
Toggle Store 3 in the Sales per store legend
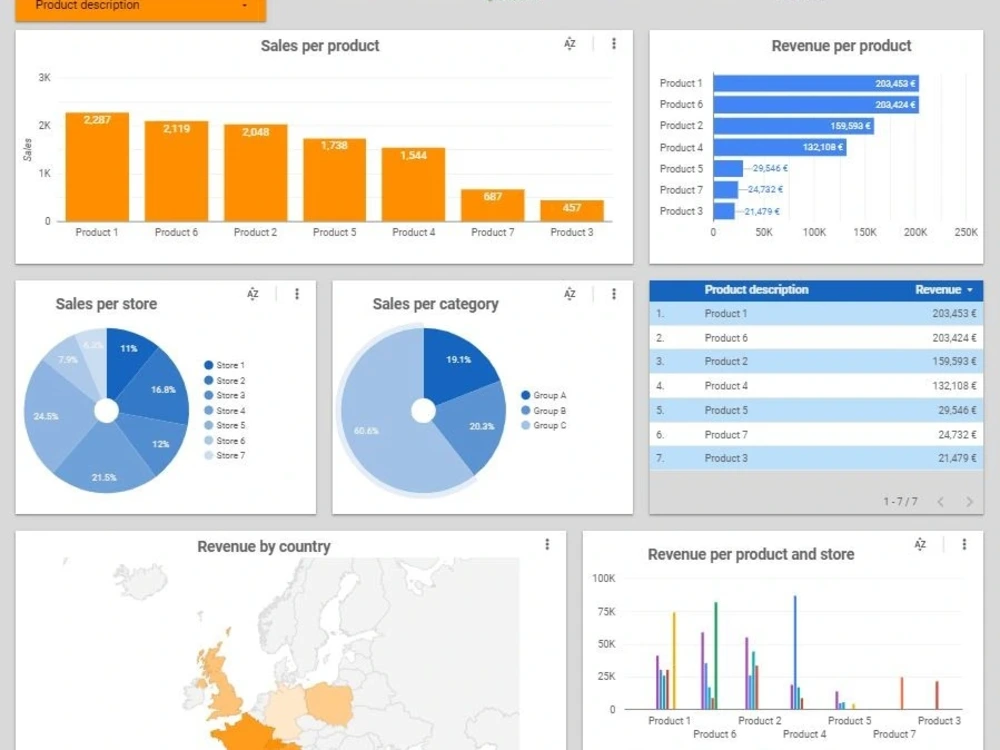(229, 395)
